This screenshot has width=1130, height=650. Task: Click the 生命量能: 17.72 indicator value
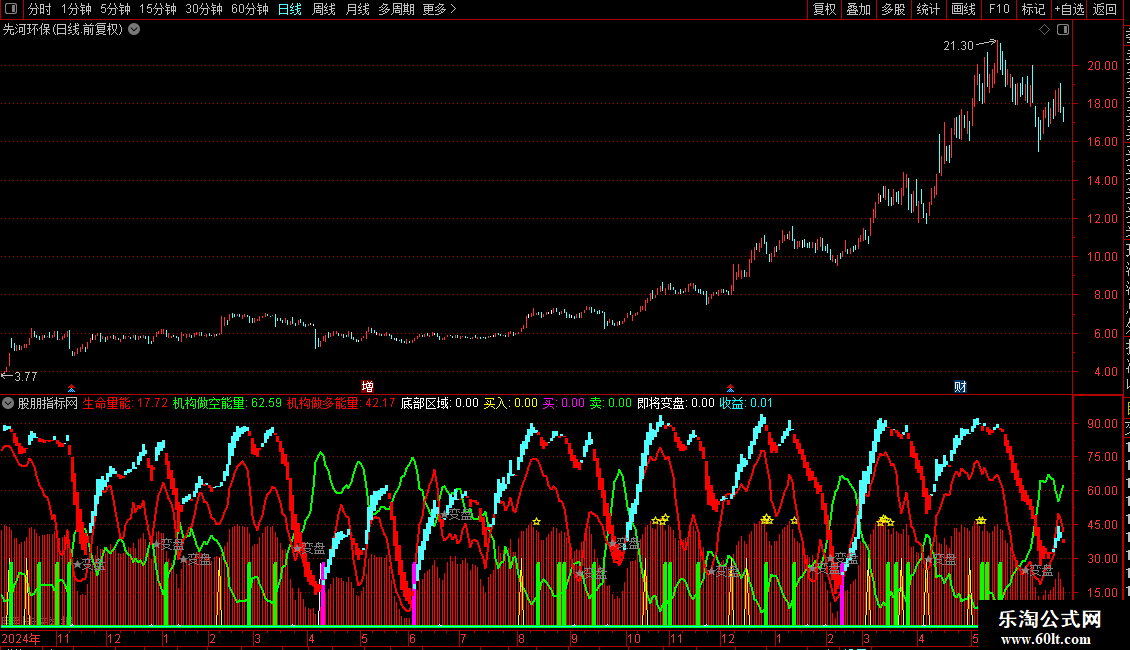125,404
